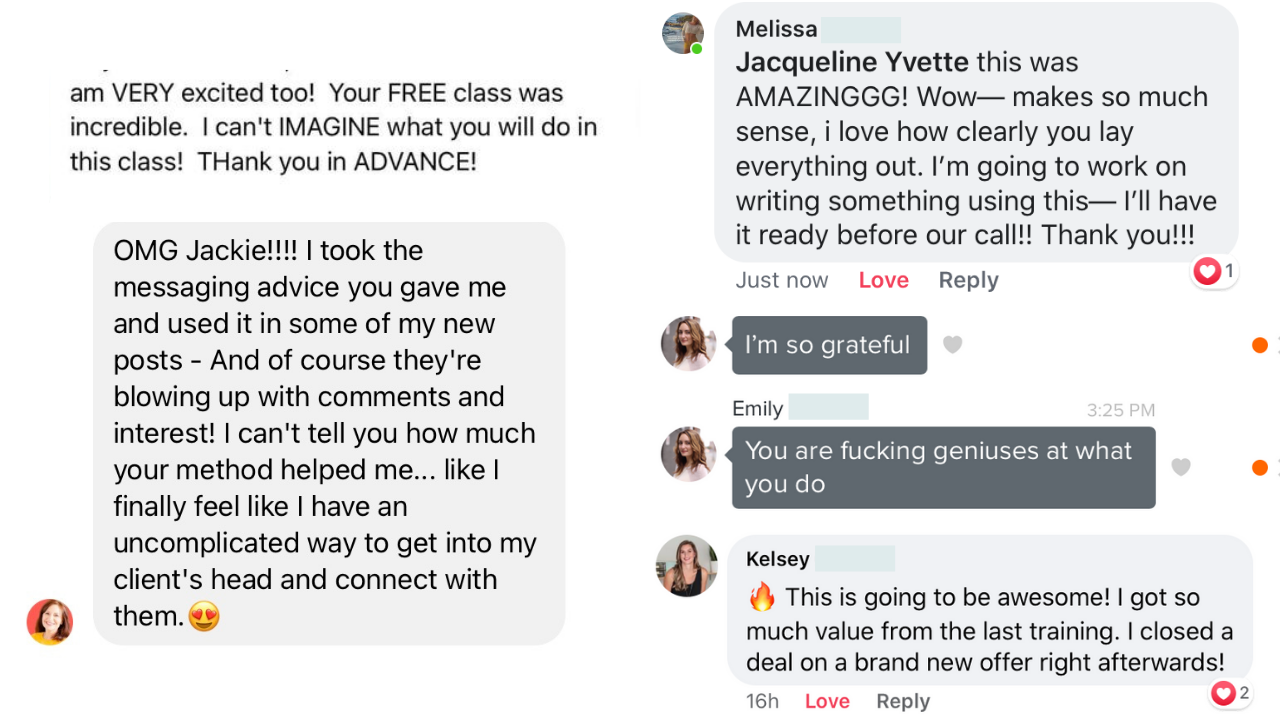The height and width of the screenshot is (720, 1280).
Task: Click the avatar beside "I'm so grateful" message
Action: tap(688, 344)
